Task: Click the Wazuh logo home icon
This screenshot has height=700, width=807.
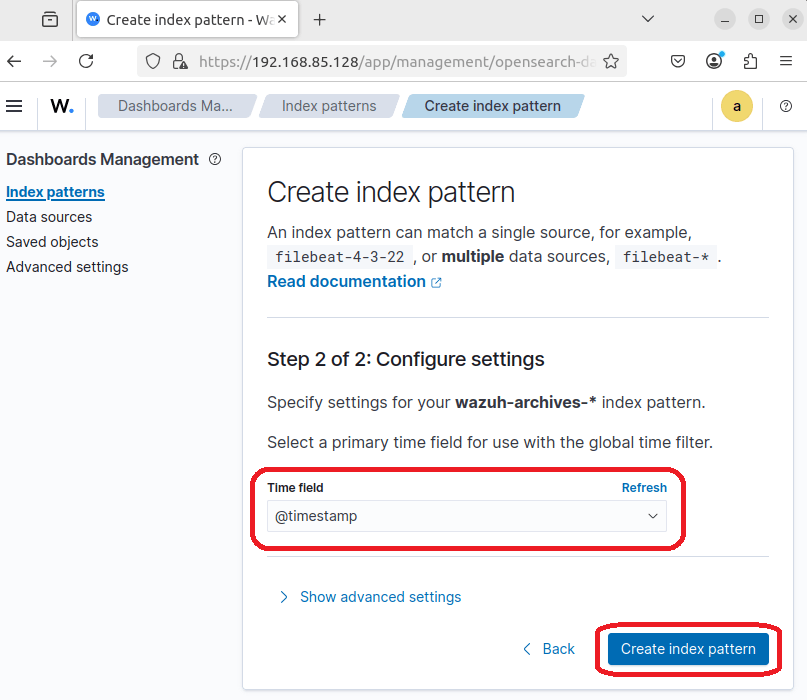Action: point(62,106)
